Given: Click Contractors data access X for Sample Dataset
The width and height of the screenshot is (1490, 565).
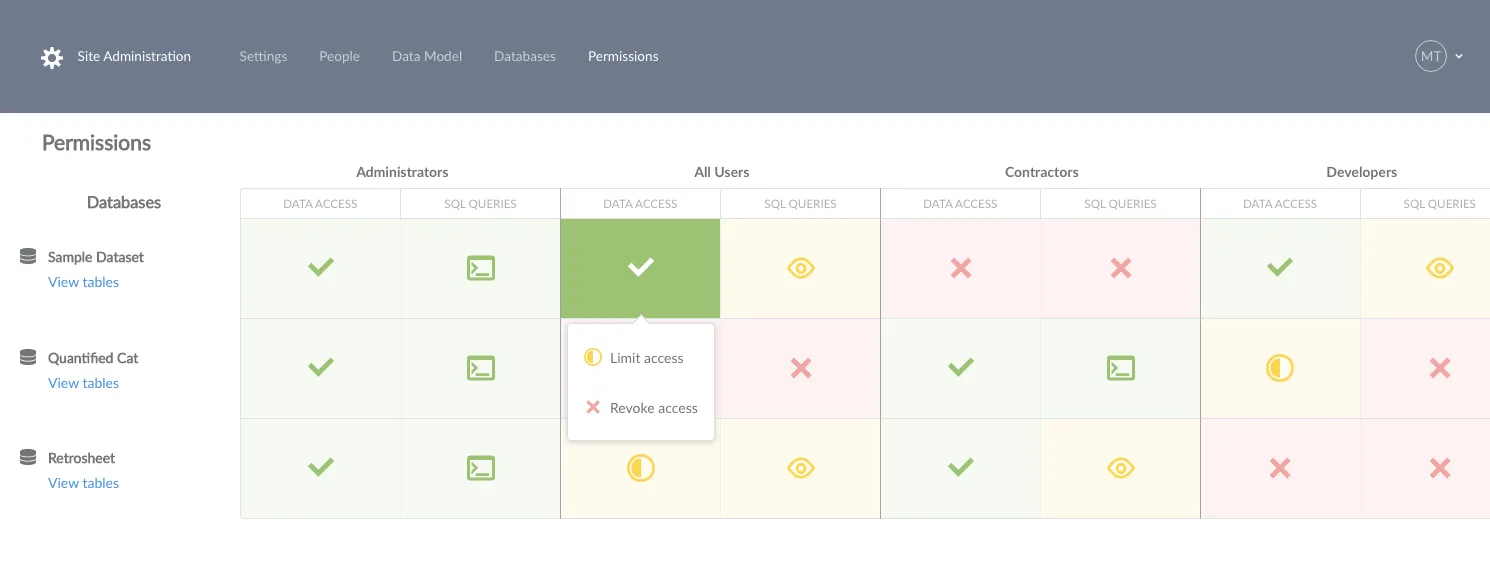Looking at the screenshot, I should [961, 268].
